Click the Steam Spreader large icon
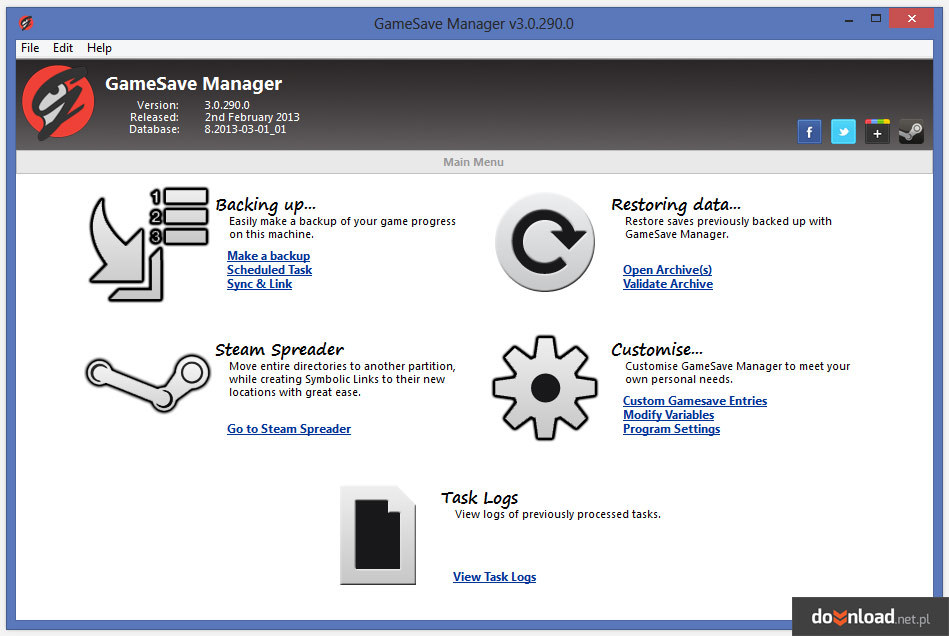Screen dimensions: 949x636 click(x=148, y=383)
